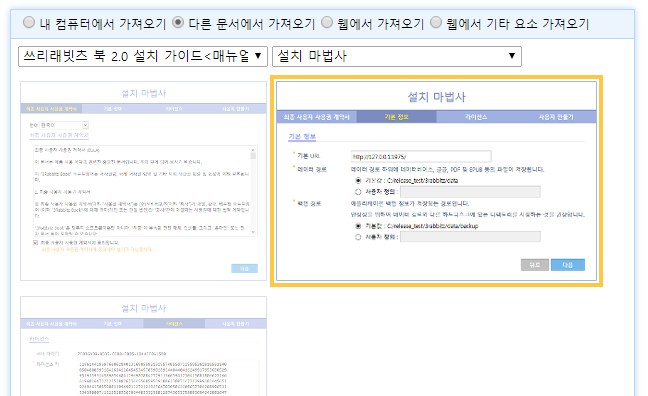Select highlighted 기본 정보 installer thumbnail
Image resolution: width=648 pixels, height=396 pixels.
point(436,181)
